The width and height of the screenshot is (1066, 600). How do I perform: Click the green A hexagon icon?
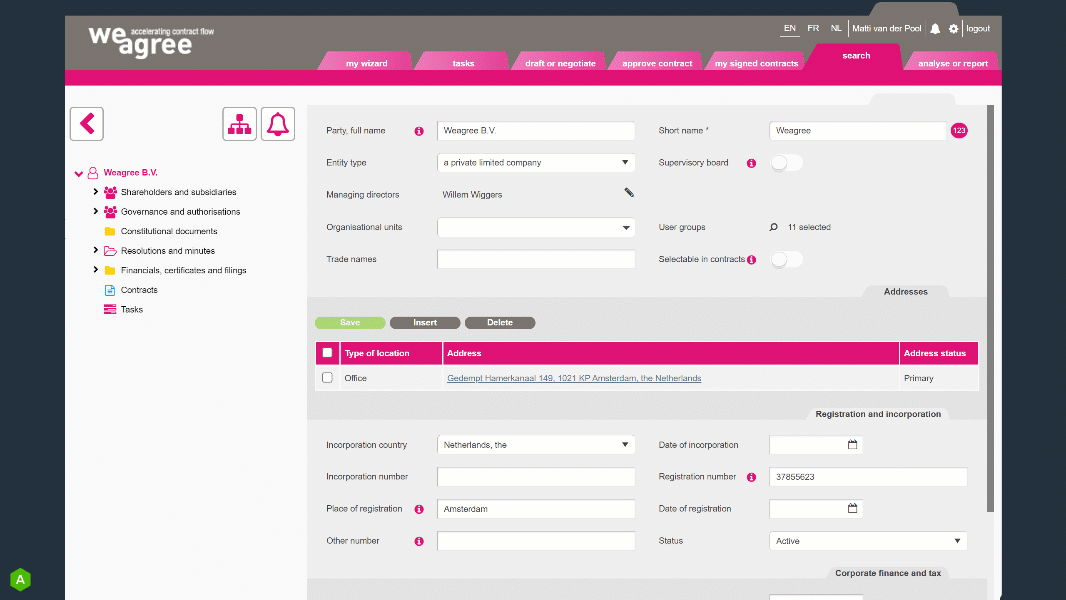tap(20, 580)
